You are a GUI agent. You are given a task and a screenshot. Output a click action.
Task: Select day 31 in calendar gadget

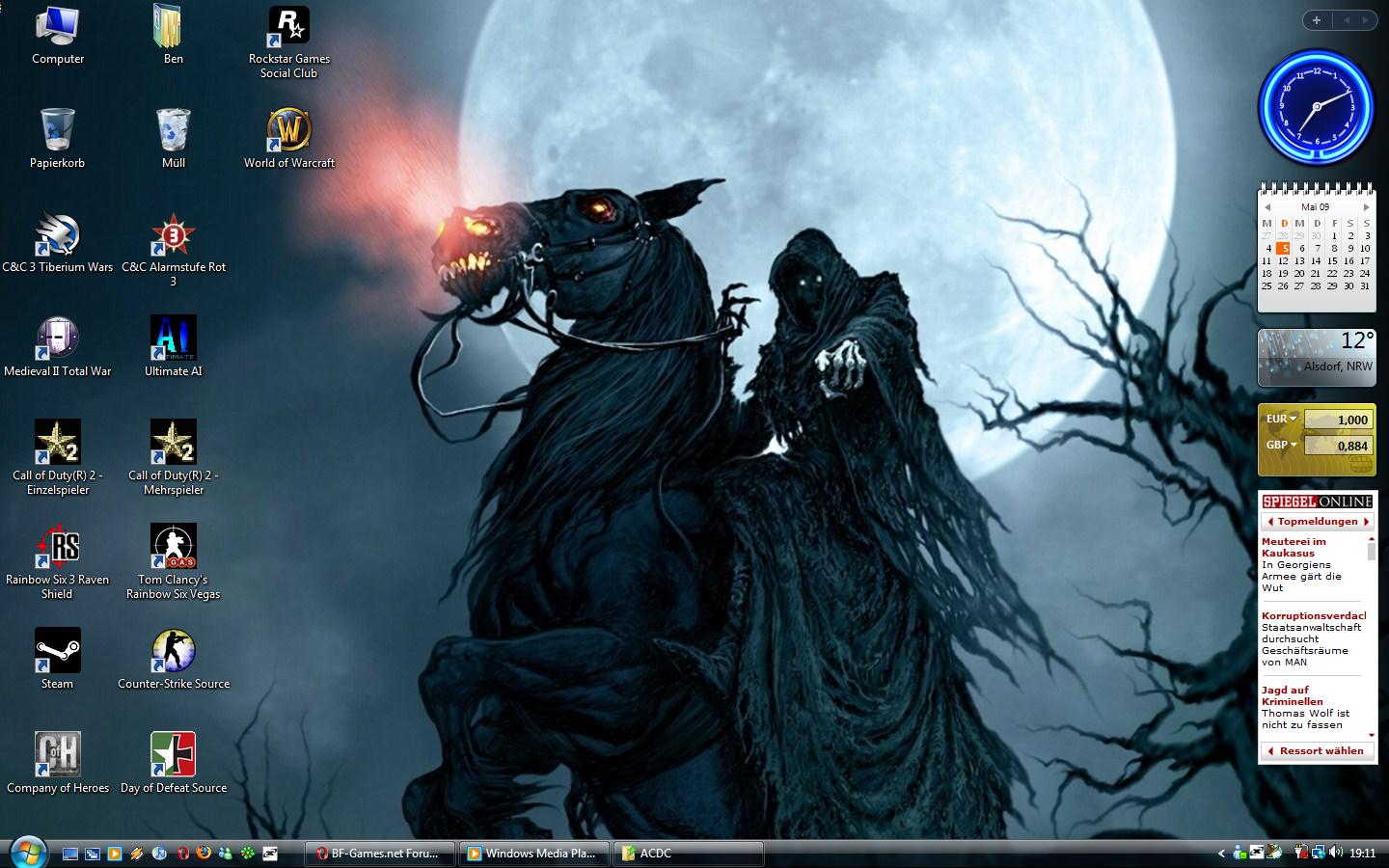[x=1364, y=285]
